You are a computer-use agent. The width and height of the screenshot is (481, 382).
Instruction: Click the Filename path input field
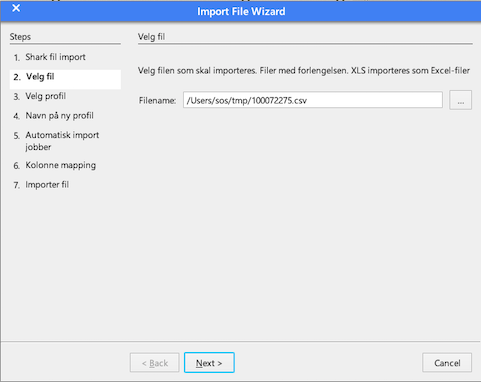313,100
